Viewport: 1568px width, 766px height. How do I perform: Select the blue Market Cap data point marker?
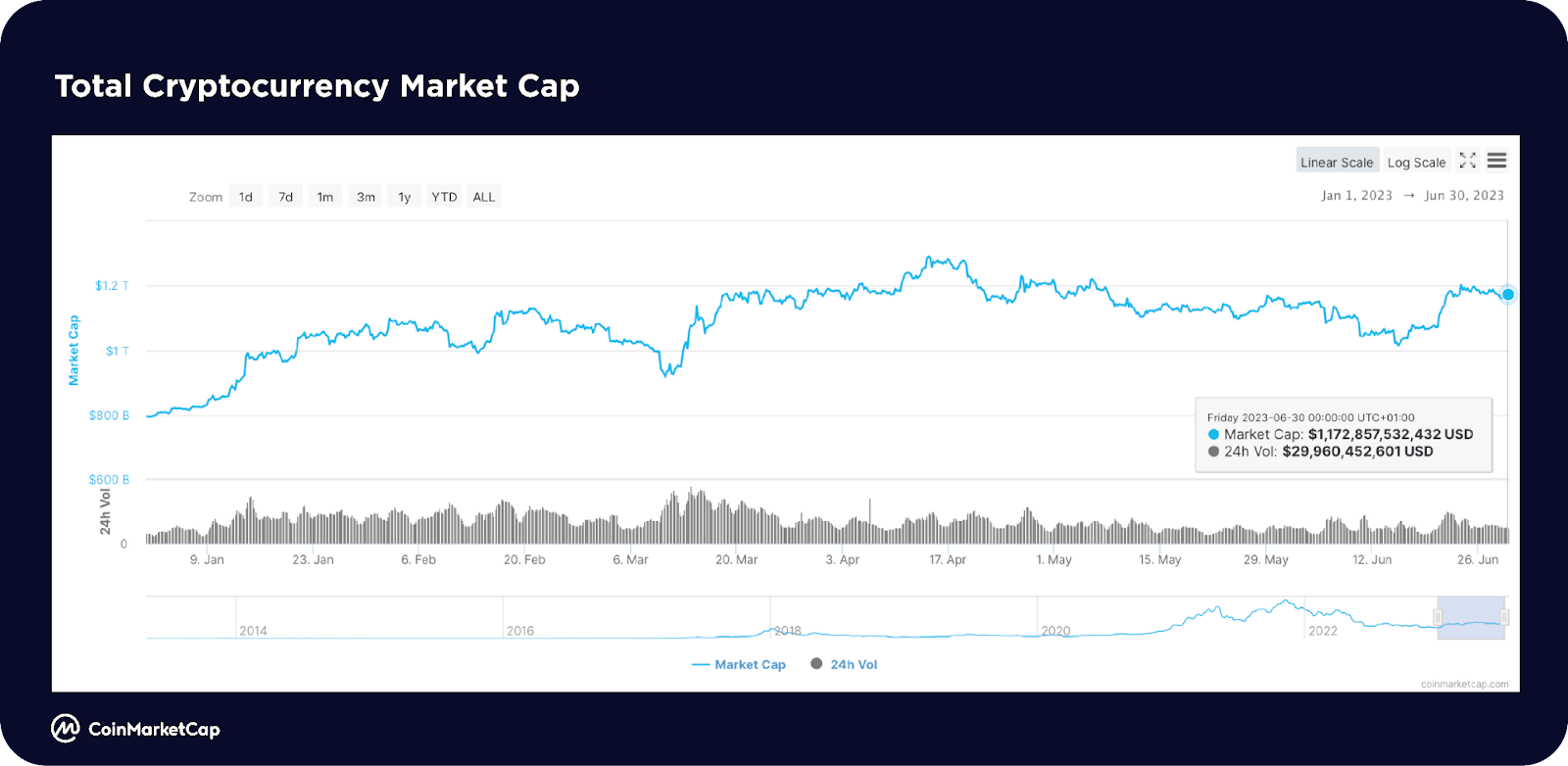[1507, 294]
